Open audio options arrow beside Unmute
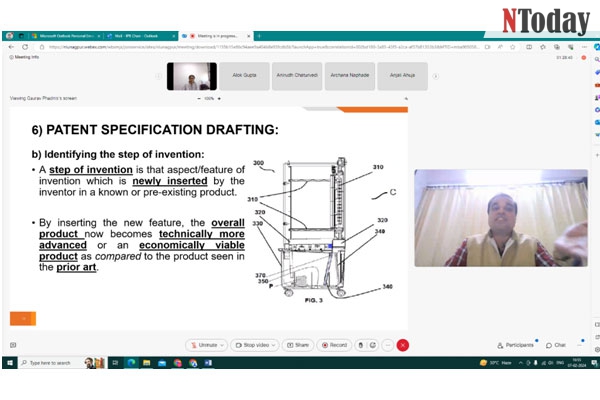This screenshot has height=400, width=600. (x=222, y=345)
